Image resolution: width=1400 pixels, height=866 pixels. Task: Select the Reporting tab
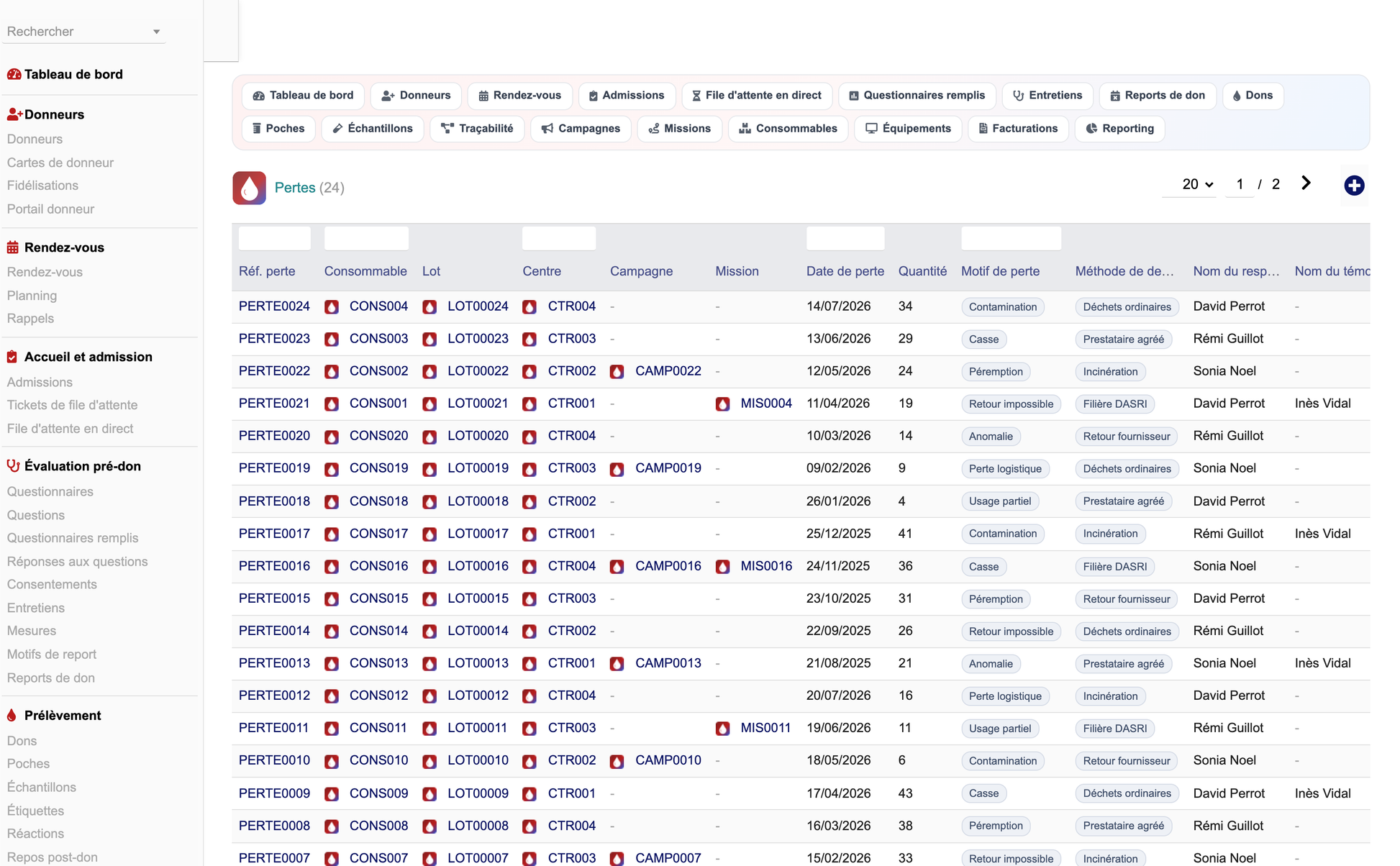(x=1119, y=129)
